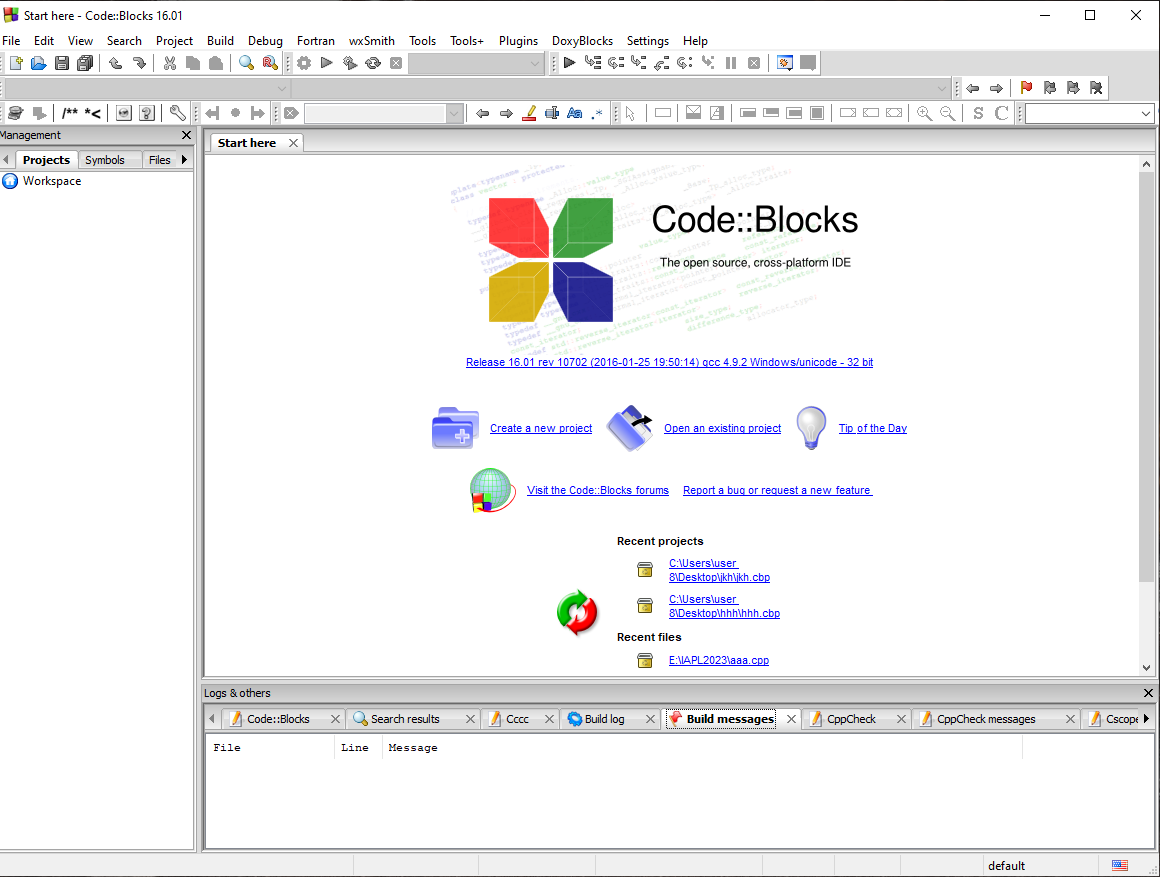This screenshot has height=877, width=1160.
Task: Click the red highlight marker icon
Action: (x=530, y=113)
